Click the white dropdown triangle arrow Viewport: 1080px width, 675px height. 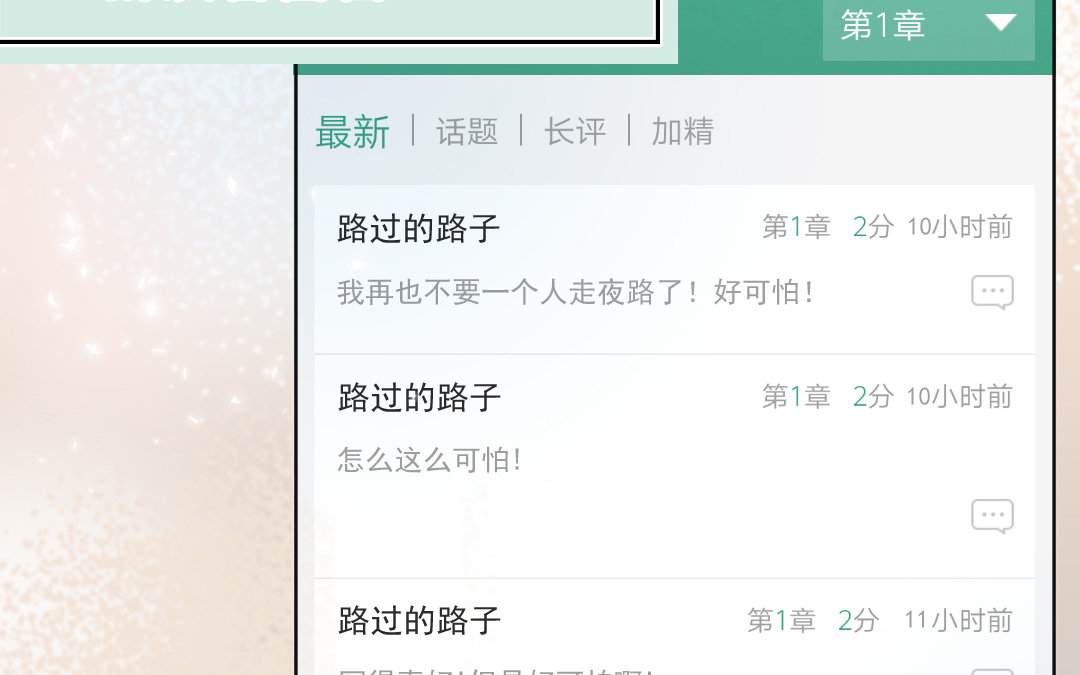pyautogui.click(x=1001, y=23)
